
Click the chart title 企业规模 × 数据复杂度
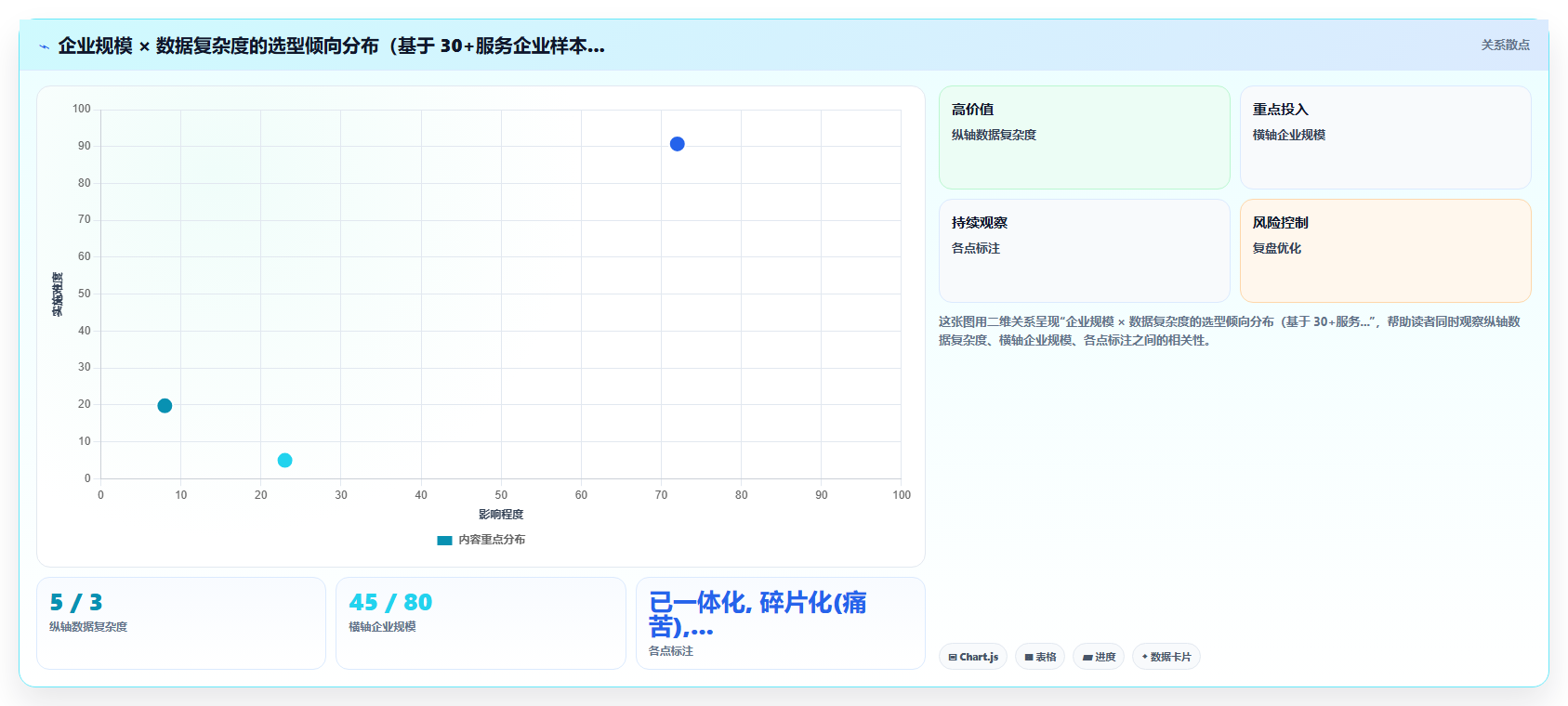coord(331,46)
